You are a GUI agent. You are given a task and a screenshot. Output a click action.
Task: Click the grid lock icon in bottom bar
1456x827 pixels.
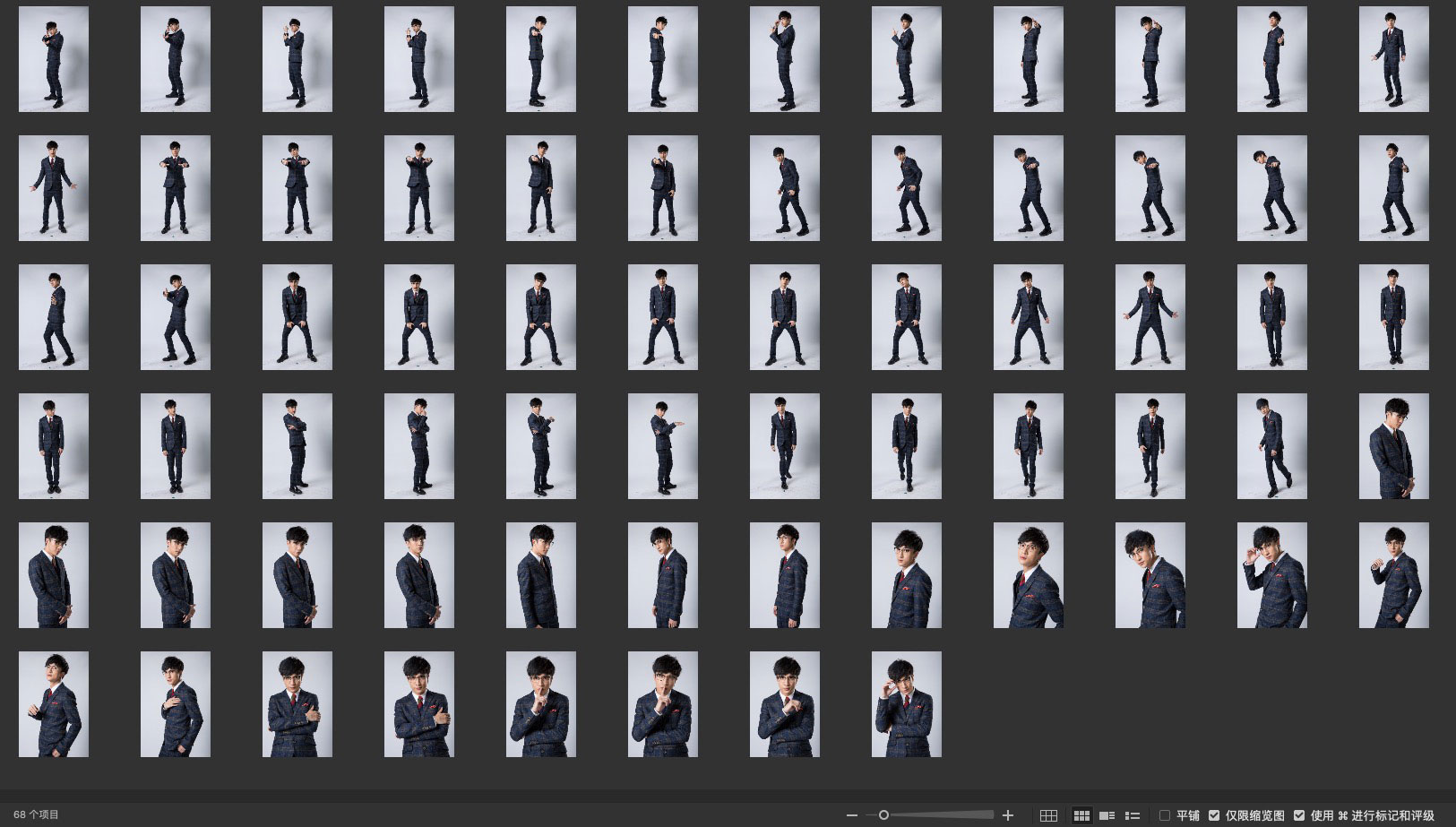(1048, 815)
